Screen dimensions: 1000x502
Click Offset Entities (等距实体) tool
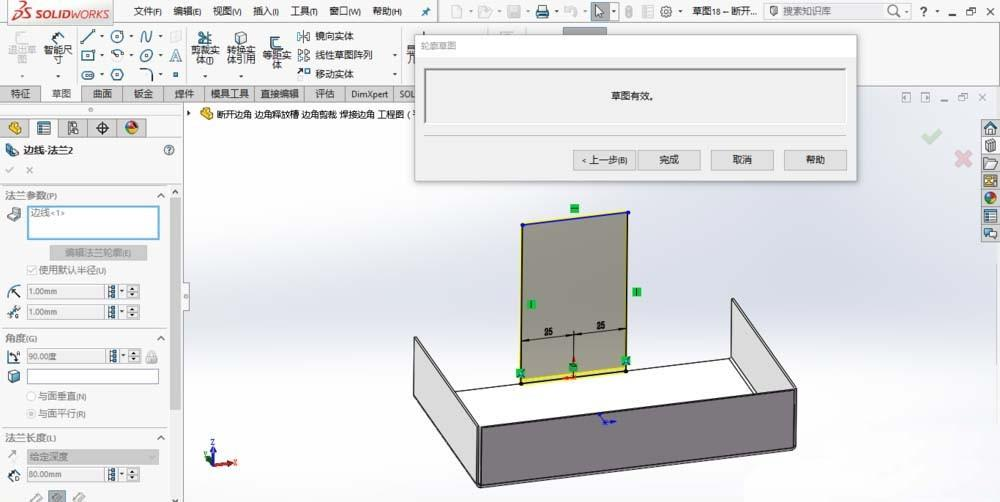coord(276,52)
